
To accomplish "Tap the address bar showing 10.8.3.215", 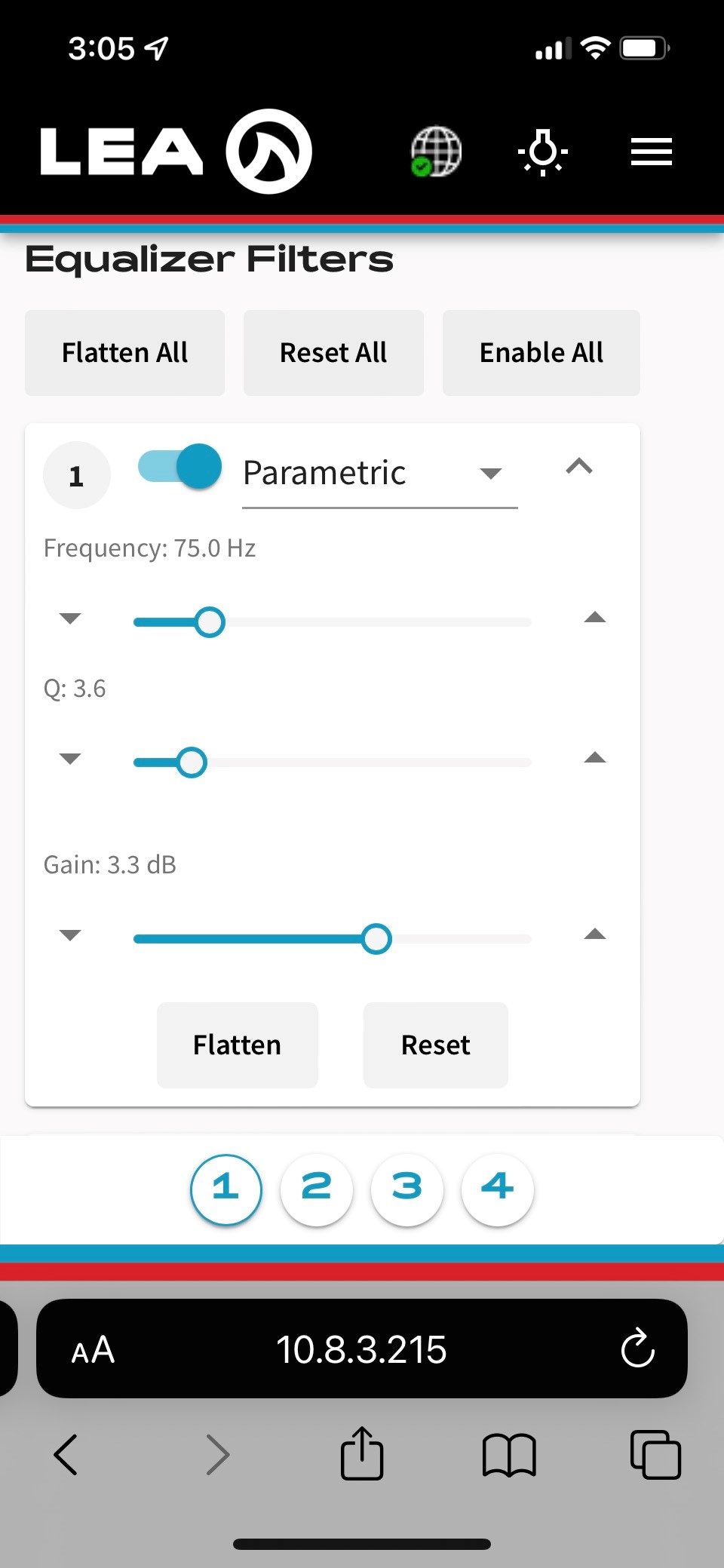I will [x=361, y=1350].
